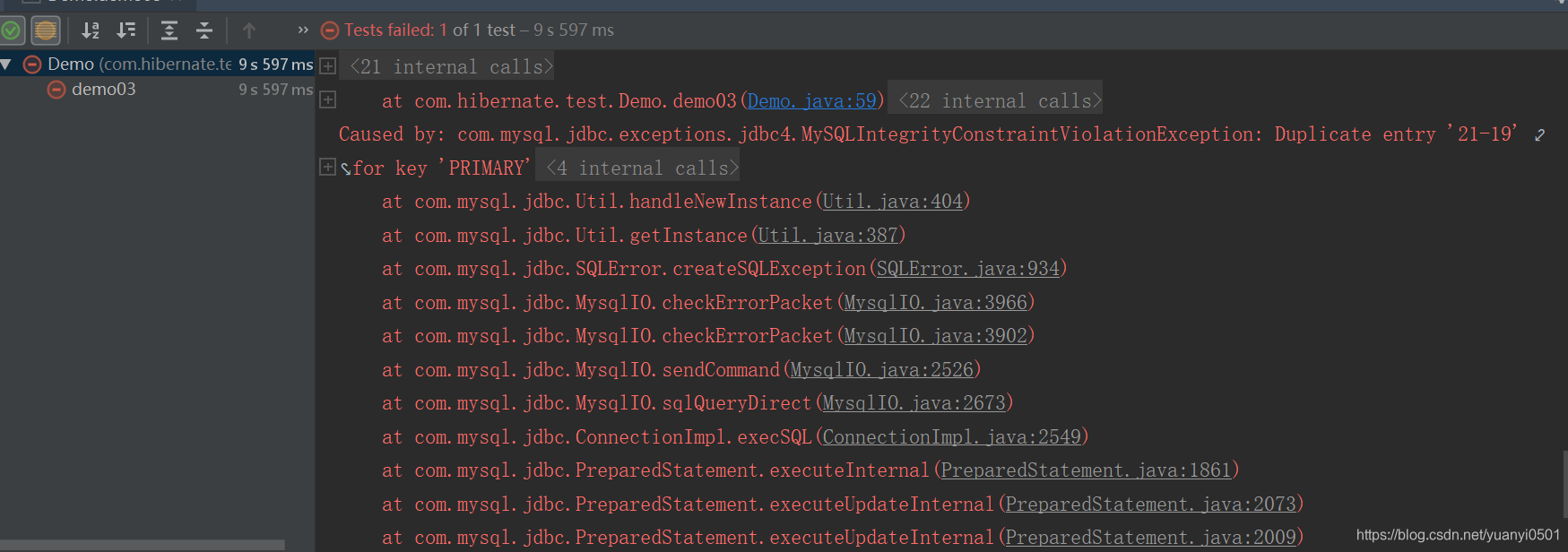Screen dimensions: 1568x552
Task: Click the Tests failed status text
Action: pos(479,30)
